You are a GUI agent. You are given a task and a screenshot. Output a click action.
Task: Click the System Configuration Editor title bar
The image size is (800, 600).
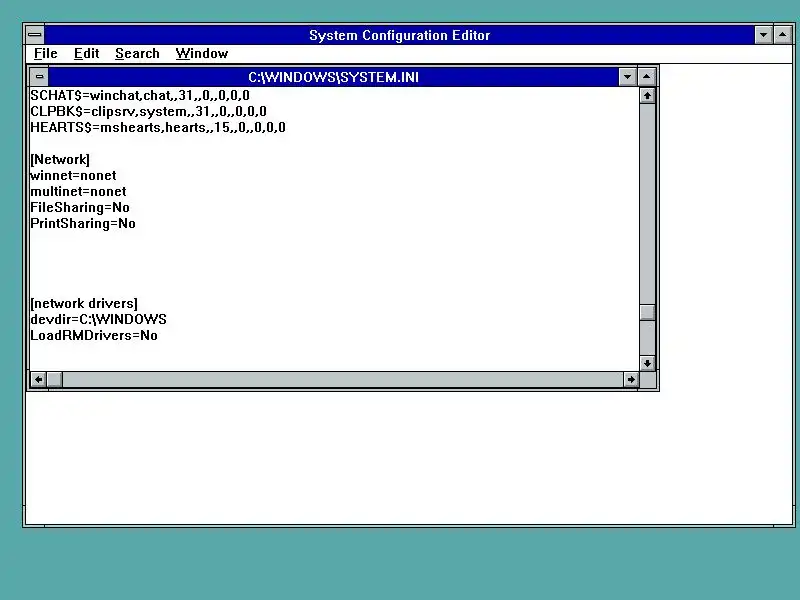(399, 35)
